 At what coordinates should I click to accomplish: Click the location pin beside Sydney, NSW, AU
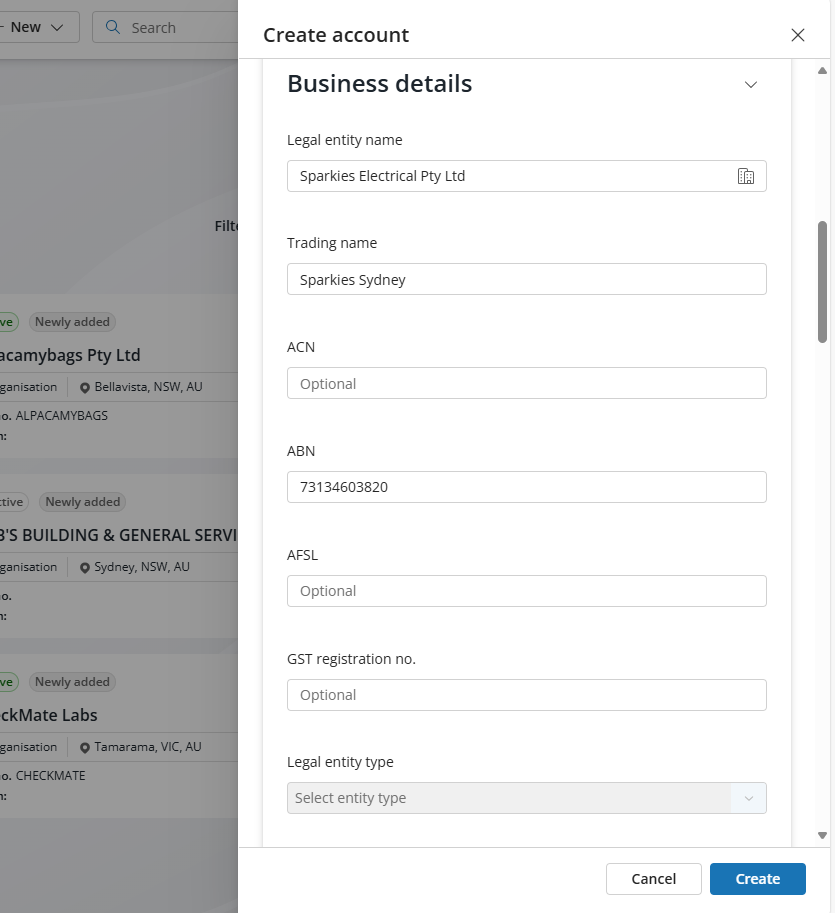point(85,567)
